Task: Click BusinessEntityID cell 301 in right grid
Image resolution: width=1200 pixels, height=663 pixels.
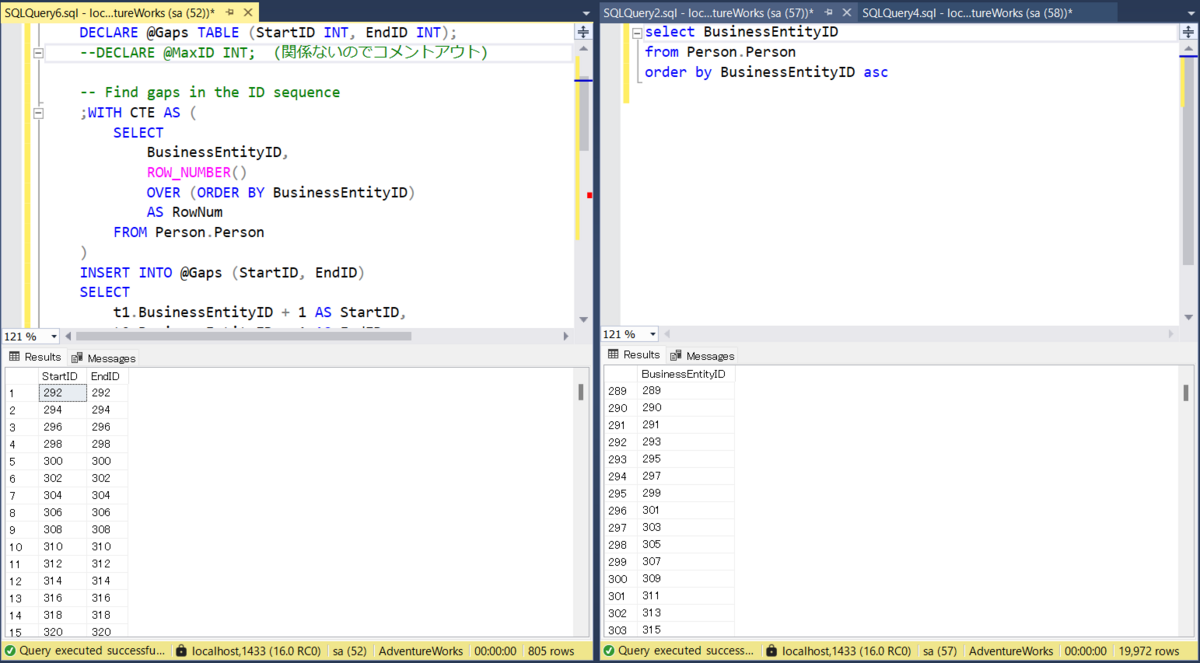Action: click(x=686, y=510)
